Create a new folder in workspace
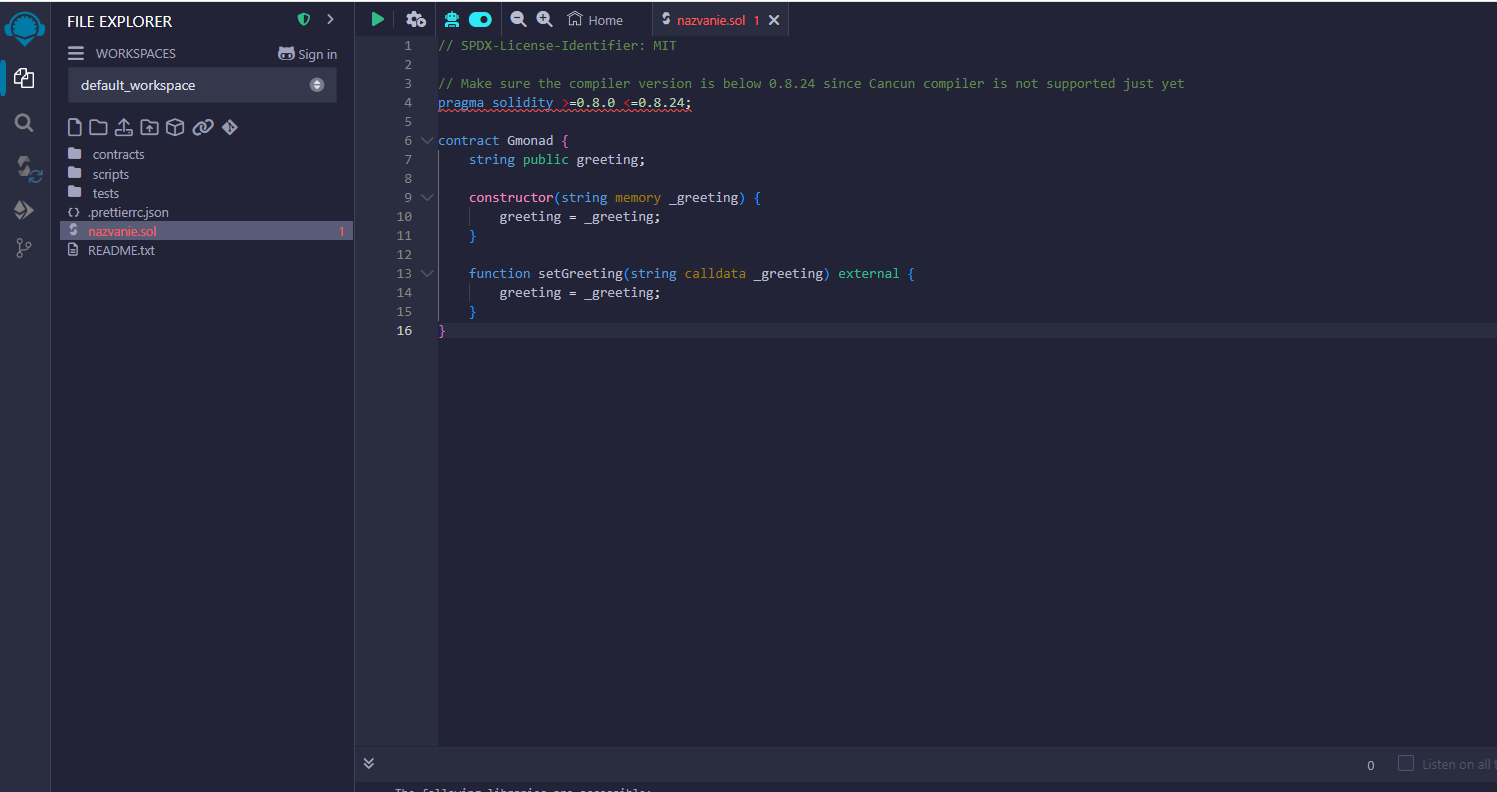The image size is (1497, 792). (98, 127)
